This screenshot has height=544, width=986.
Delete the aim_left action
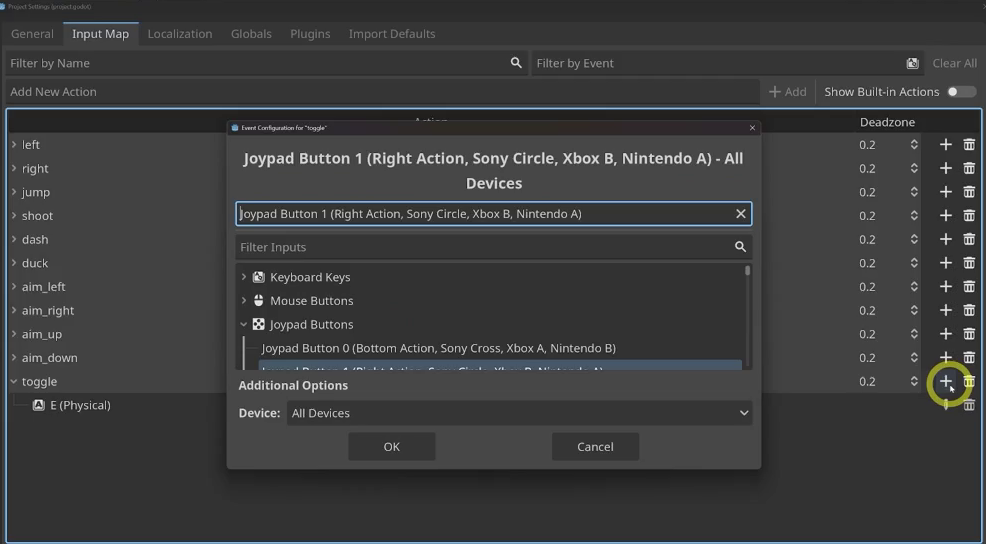[x=969, y=287]
